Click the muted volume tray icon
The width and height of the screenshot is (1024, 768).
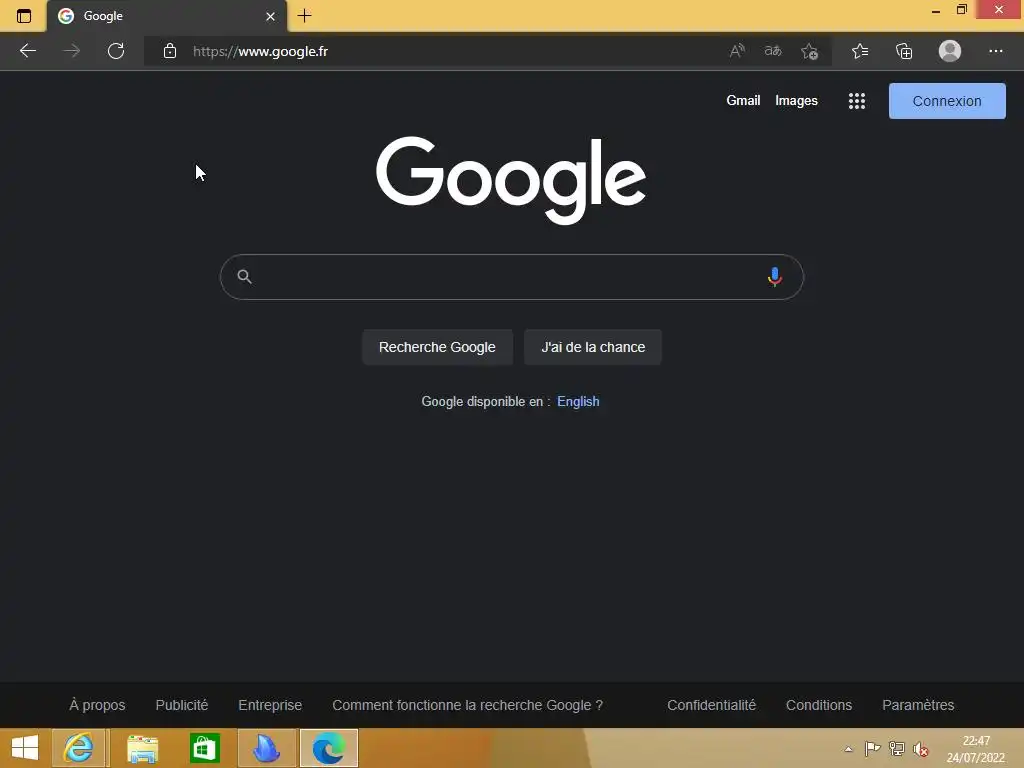click(921, 749)
